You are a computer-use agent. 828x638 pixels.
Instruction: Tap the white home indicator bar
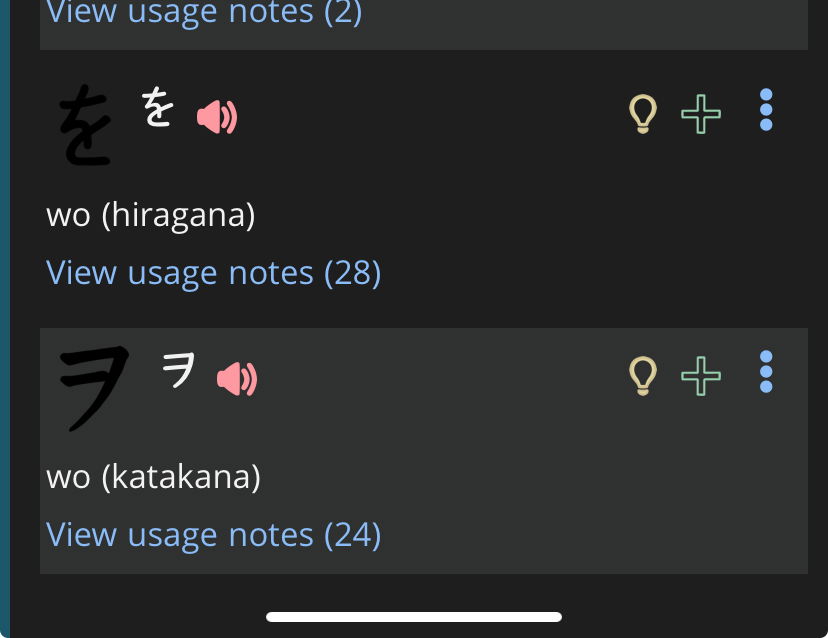click(414, 617)
